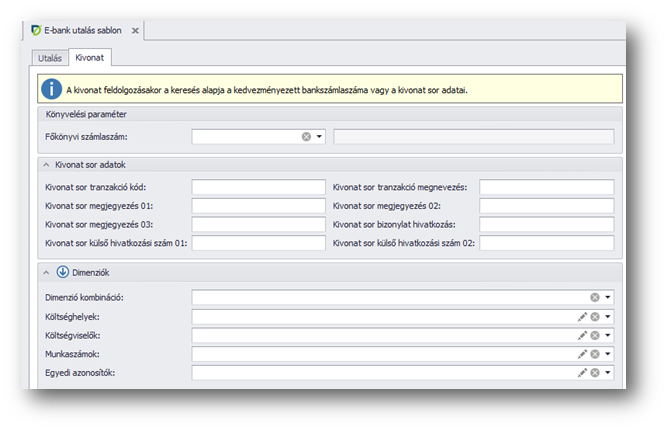The width and height of the screenshot is (668, 431).
Task: Collapse the Dimenziók section
Action: click(46, 271)
